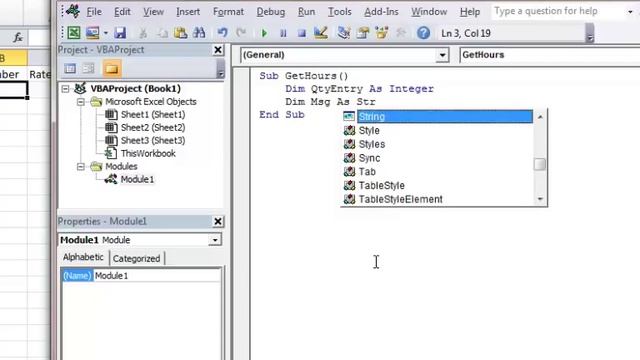Image resolution: width=640 pixels, height=360 pixels.
Task: Click the autocomplete list scrollbar thumb
Action: 540,164
